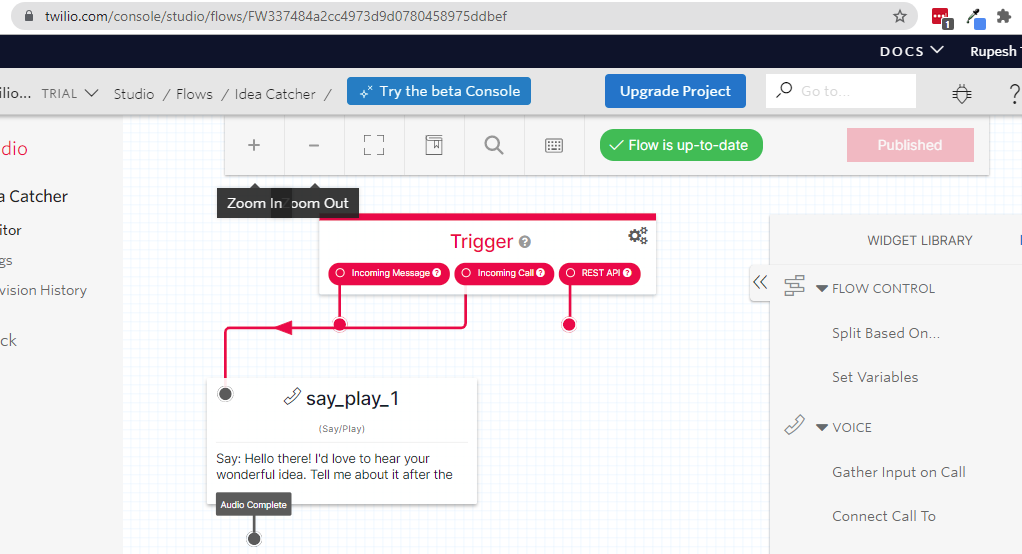The height and width of the screenshot is (554, 1022).
Task: Collapse the widget library panel chevrons
Action: tap(760, 282)
